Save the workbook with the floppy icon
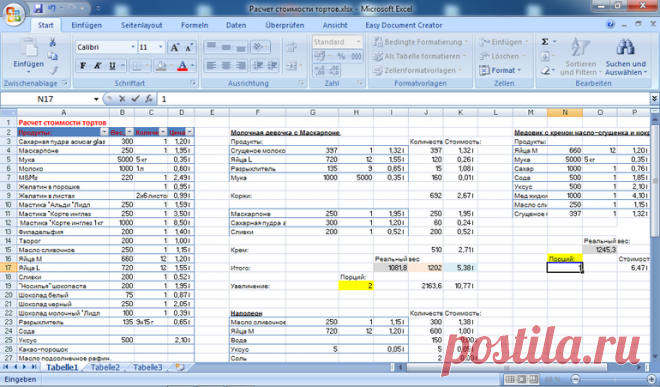The image size is (660, 387). [x=38, y=8]
